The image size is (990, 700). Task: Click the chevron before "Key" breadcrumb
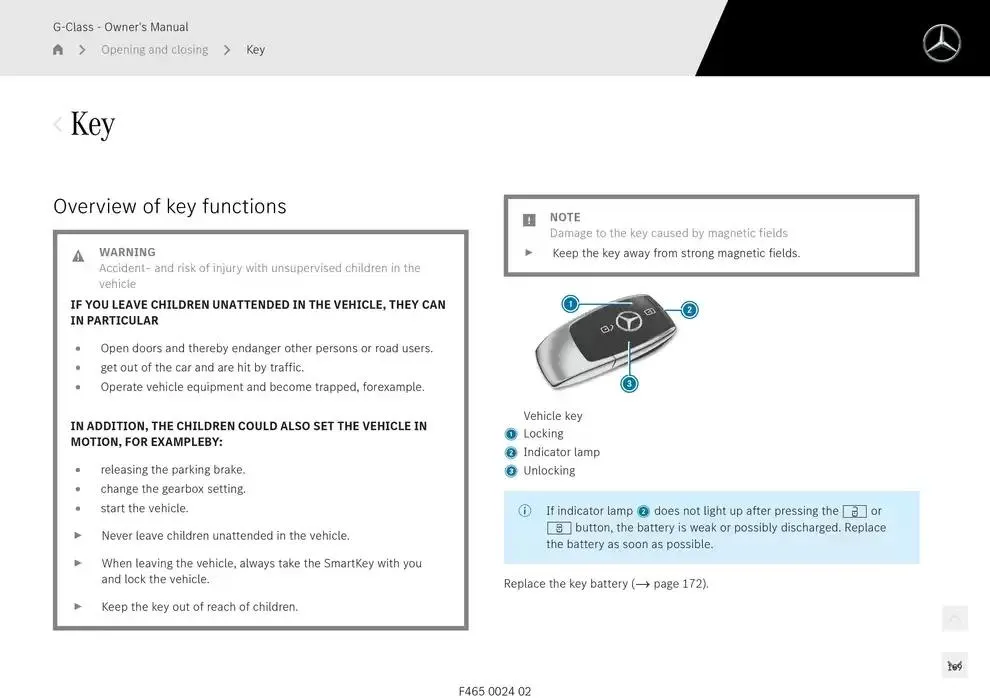(x=227, y=50)
